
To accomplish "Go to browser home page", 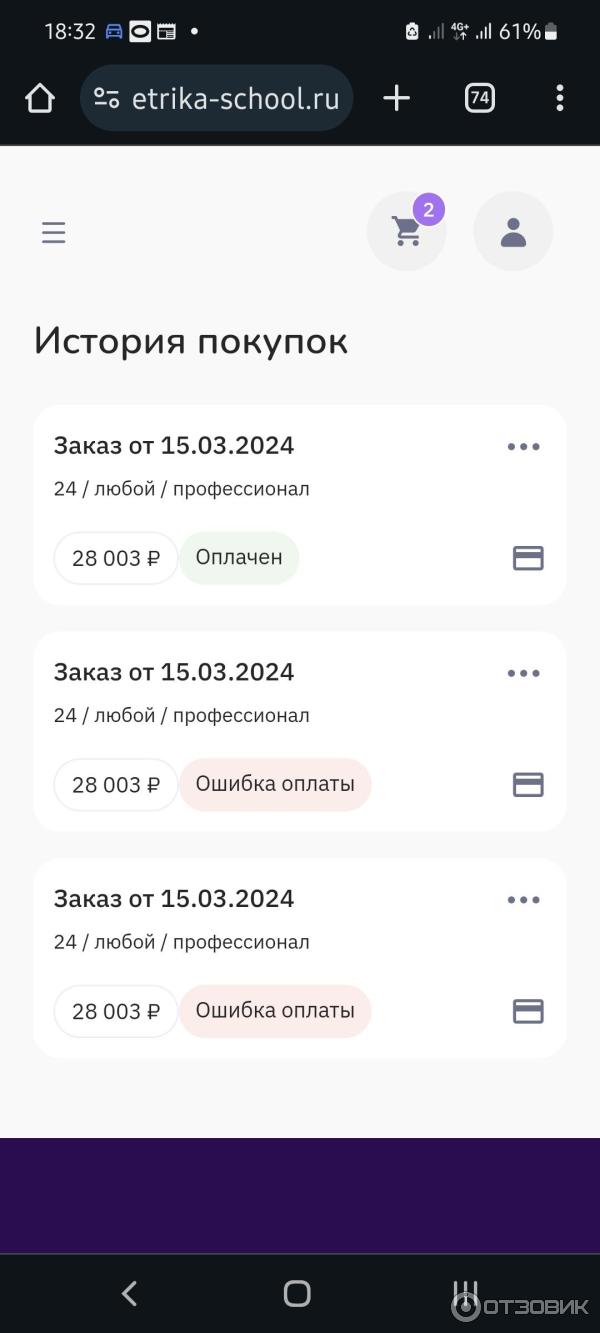I will (40, 98).
